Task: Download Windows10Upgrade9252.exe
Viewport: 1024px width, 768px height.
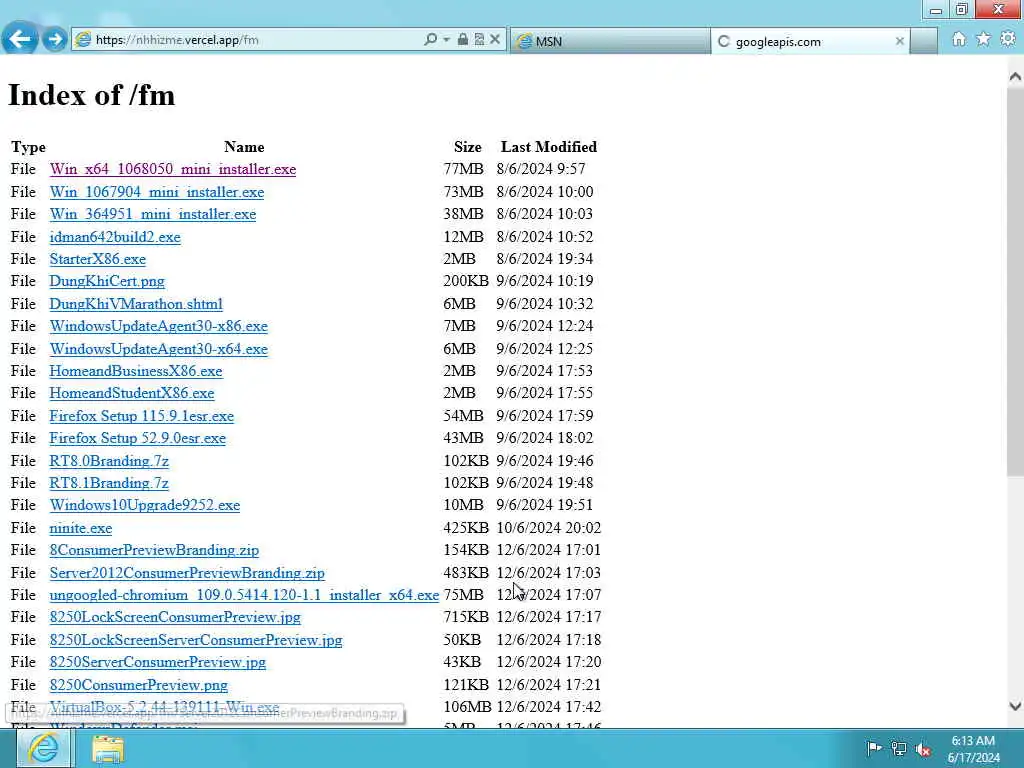Action: 145,505
